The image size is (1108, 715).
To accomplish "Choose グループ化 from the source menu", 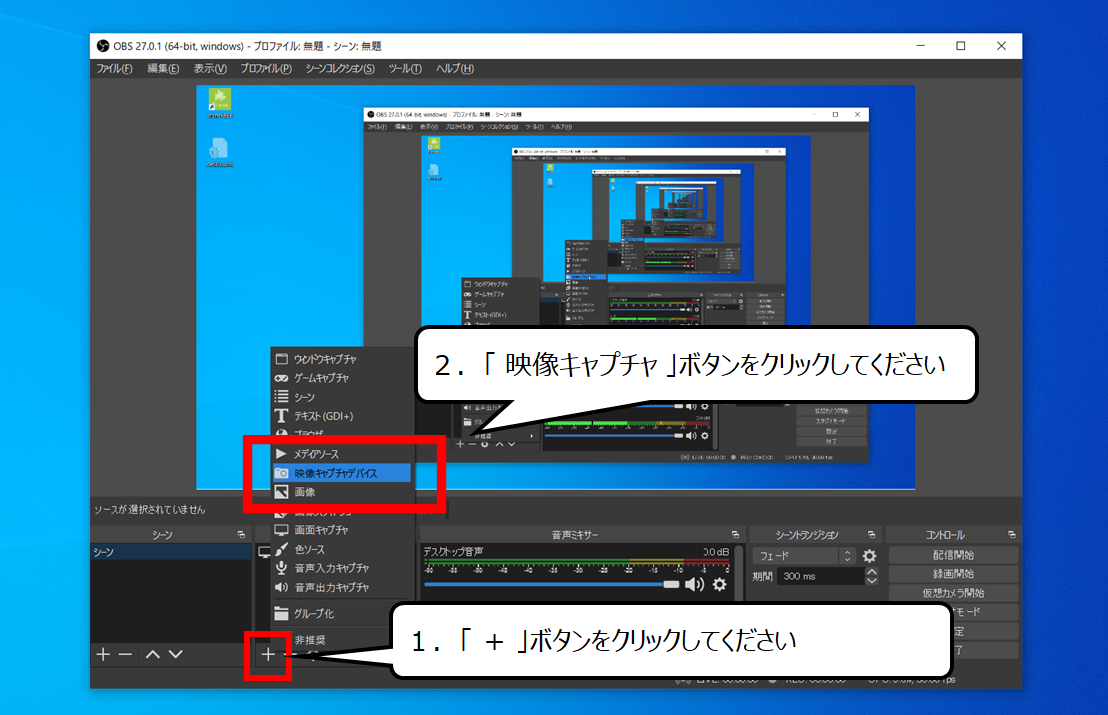I will pos(343,613).
